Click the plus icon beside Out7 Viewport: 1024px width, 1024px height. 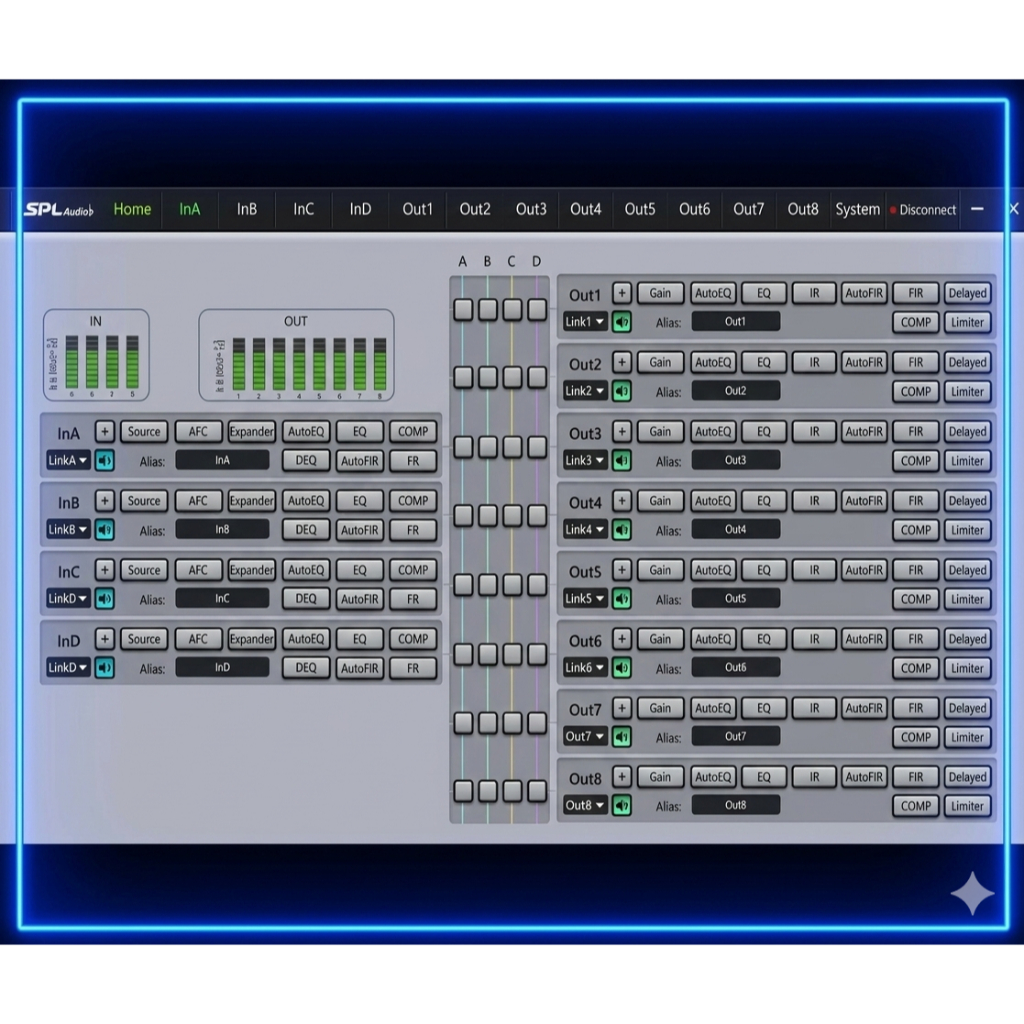pyautogui.click(x=622, y=708)
